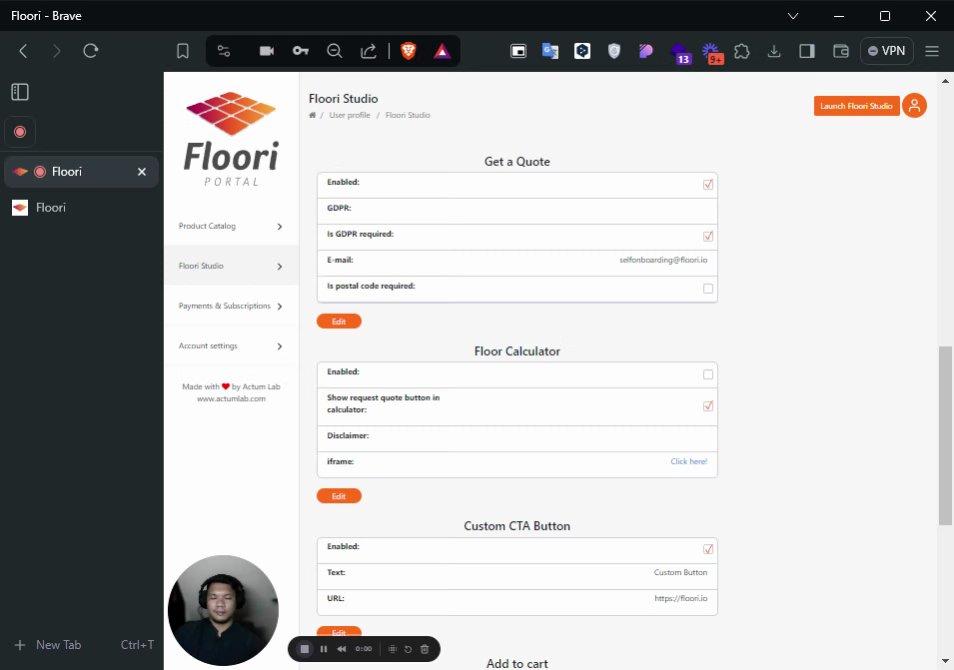Delete the recording with trash icon

(x=425, y=649)
